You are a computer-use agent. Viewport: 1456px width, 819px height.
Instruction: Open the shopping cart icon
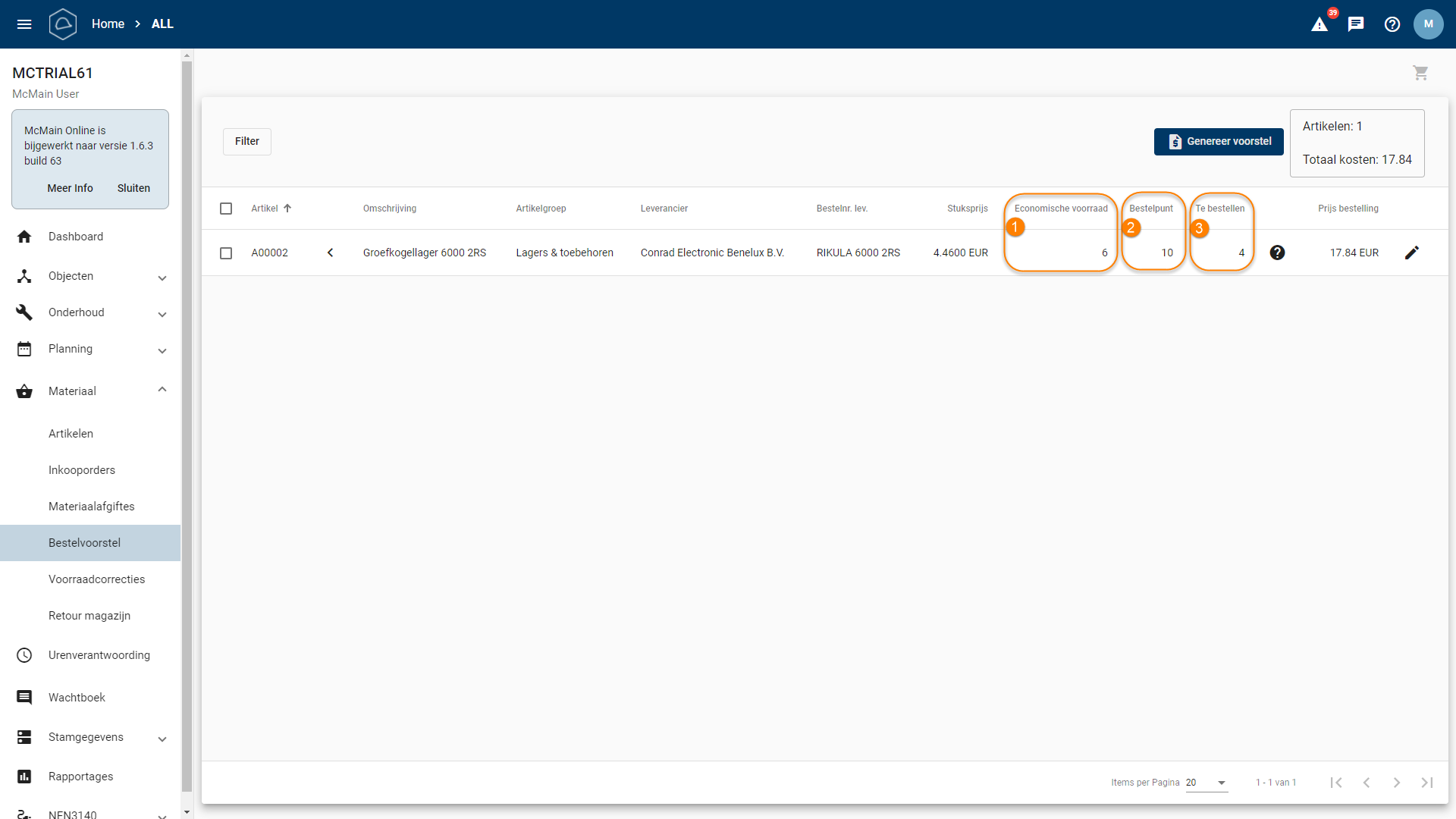[1420, 73]
